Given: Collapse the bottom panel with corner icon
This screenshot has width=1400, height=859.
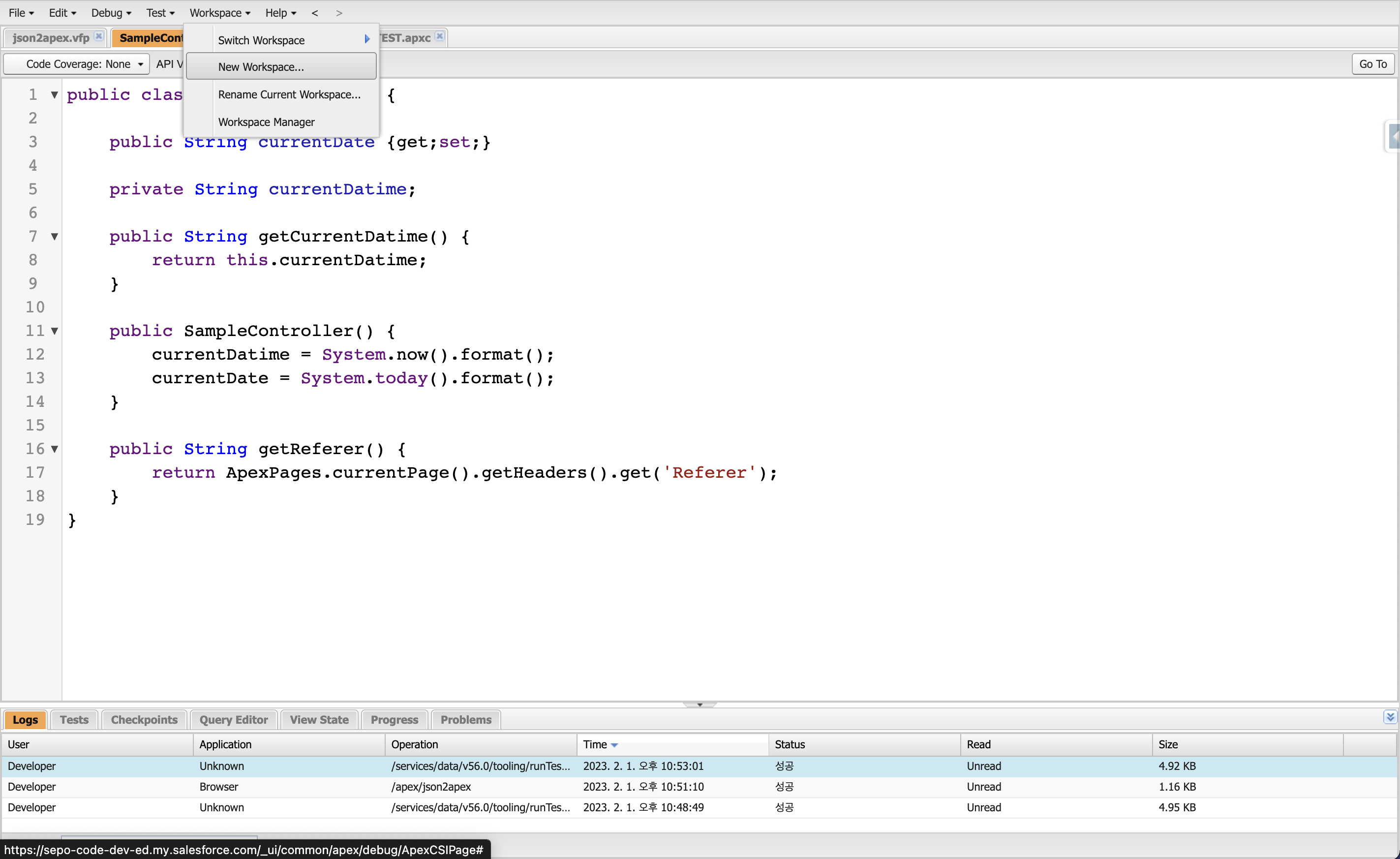Looking at the screenshot, I should pyautogui.click(x=1389, y=717).
